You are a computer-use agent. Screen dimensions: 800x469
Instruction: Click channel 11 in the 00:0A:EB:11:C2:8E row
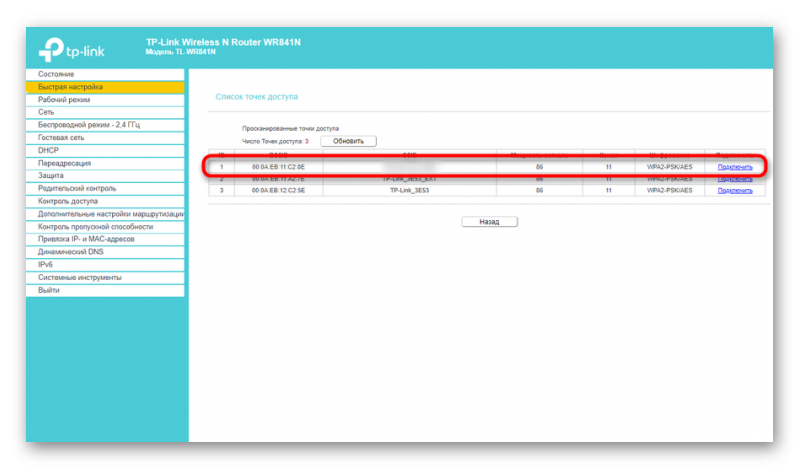pos(608,167)
